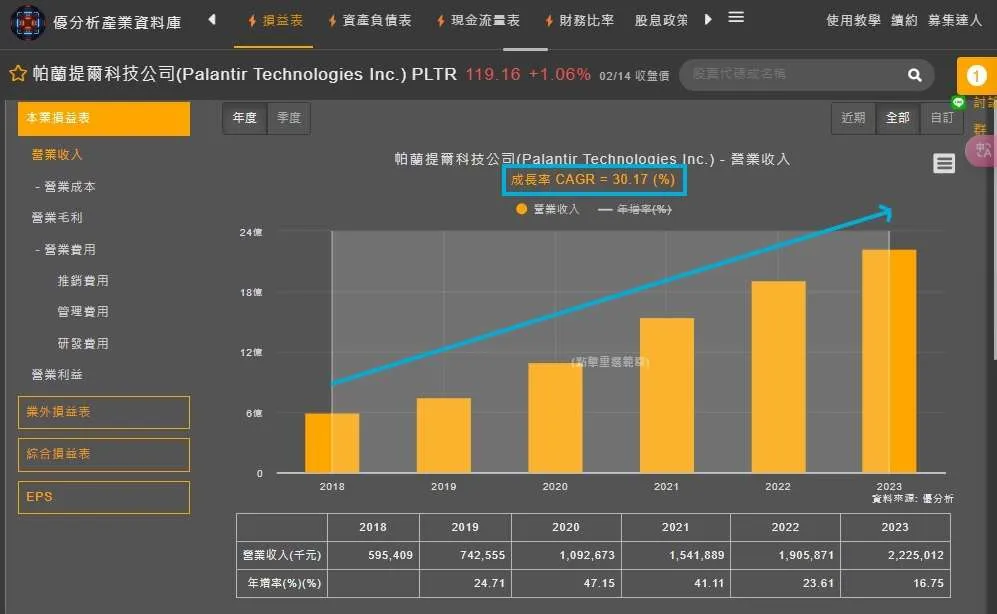Open the 財務比率 tab
Image resolution: width=997 pixels, height=614 pixels.
coord(579,21)
